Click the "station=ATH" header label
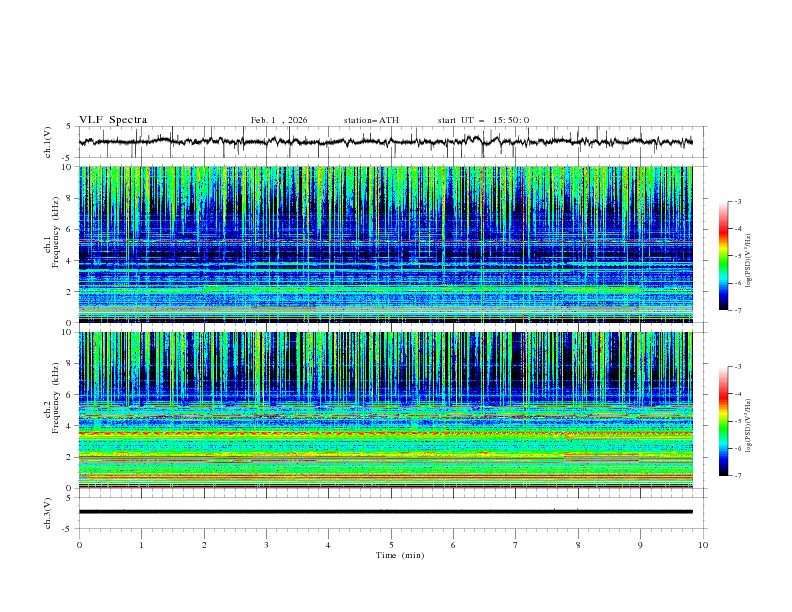The height and width of the screenshot is (612, 792). pos(371,120)
